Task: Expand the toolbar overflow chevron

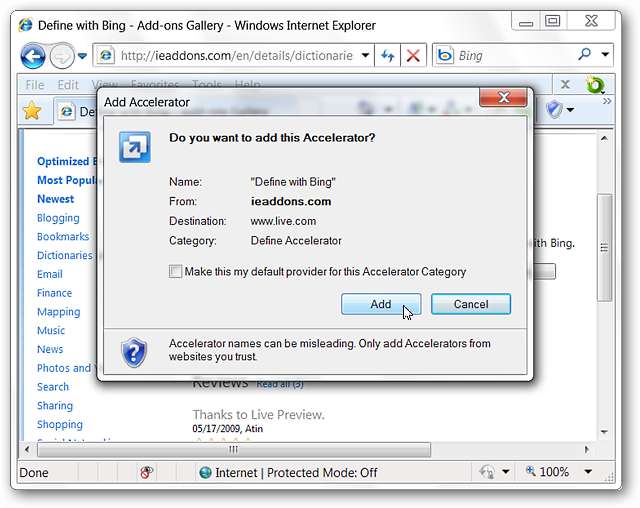Action: 607,101
